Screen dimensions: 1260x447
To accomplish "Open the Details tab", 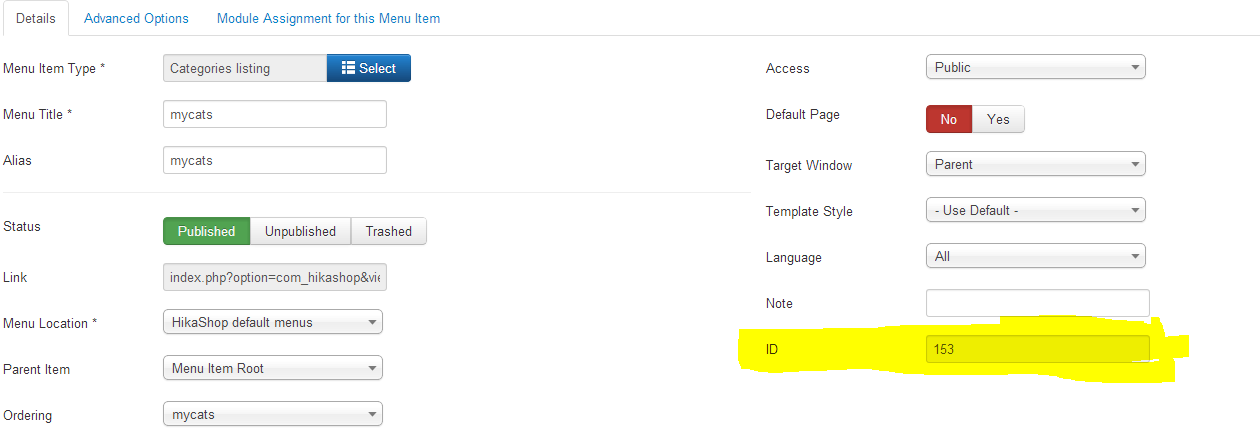I will pos(35,18).
